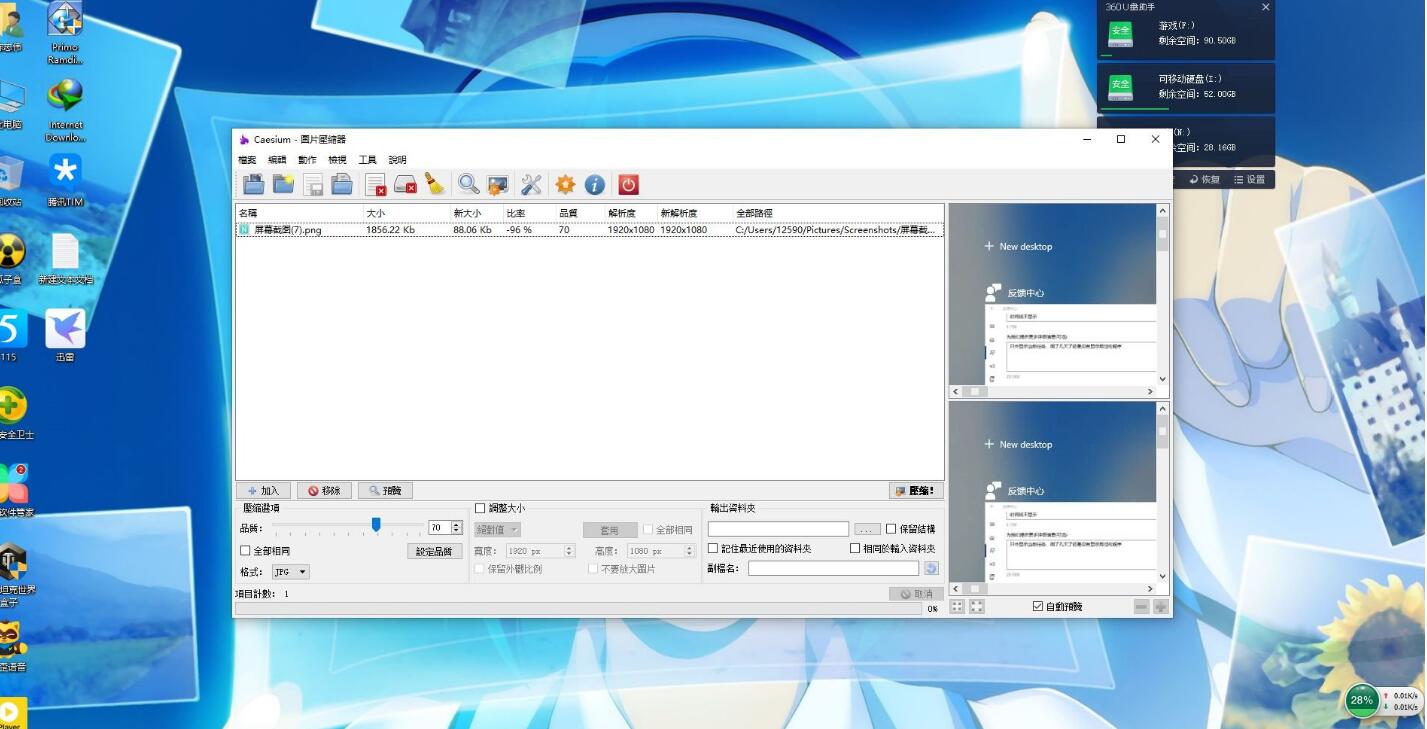The image size is (1427, 729).
Task: Select the 屏幕截图(7).png row in list
Action: click(589, 229)
